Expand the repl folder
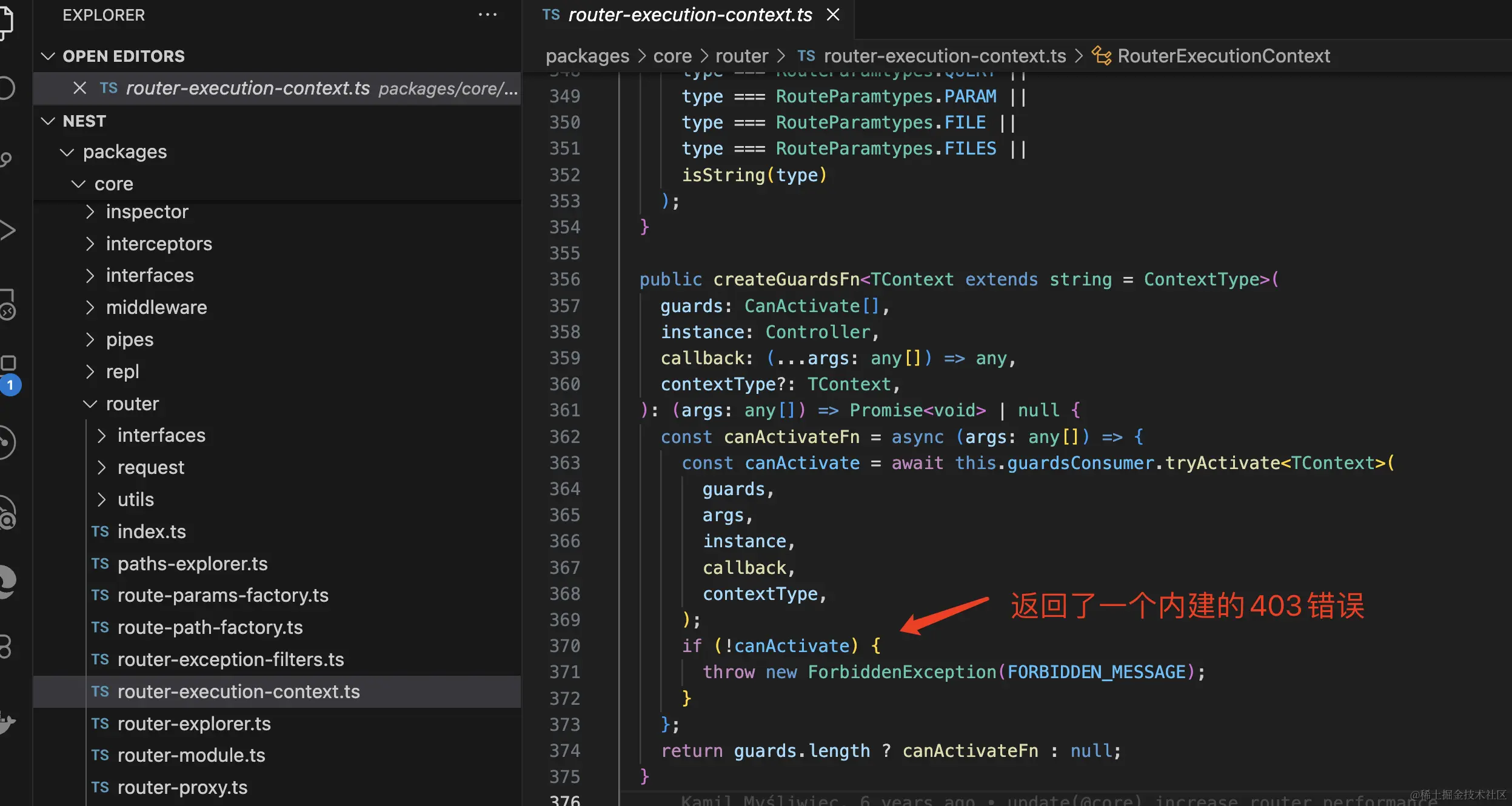This screenshot has width=1512, height=806. click(90, 372)
